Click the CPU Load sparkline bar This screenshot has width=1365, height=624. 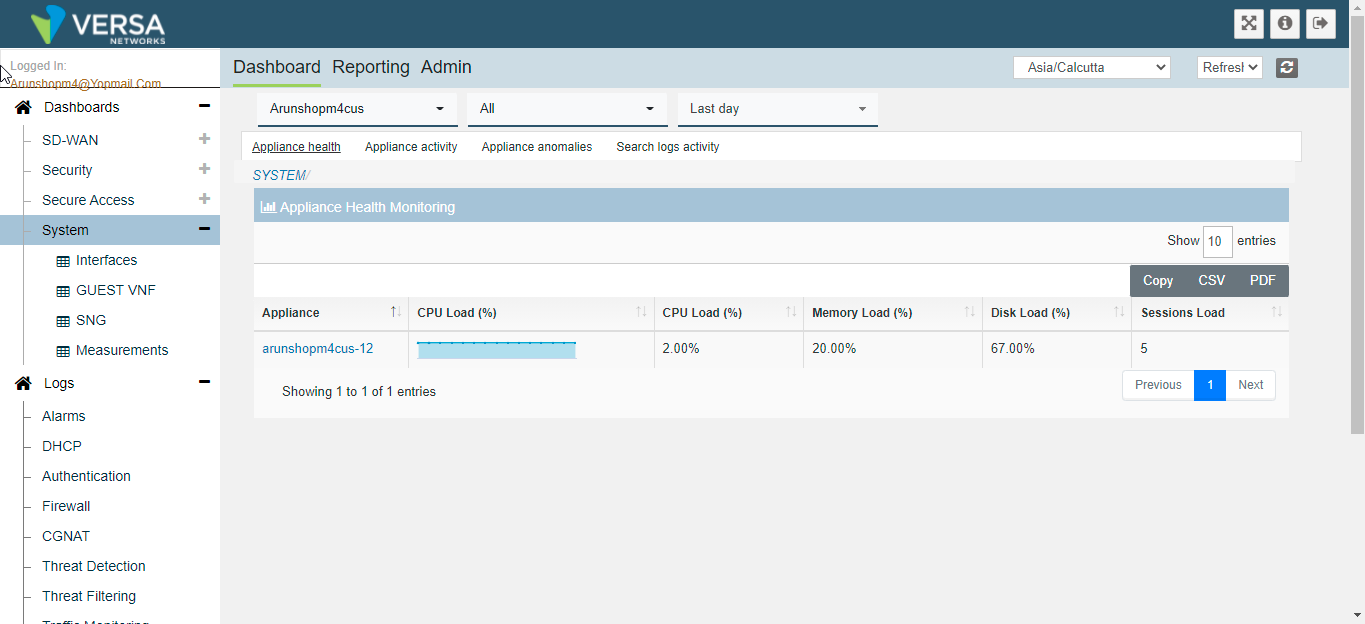coord(496,349)
